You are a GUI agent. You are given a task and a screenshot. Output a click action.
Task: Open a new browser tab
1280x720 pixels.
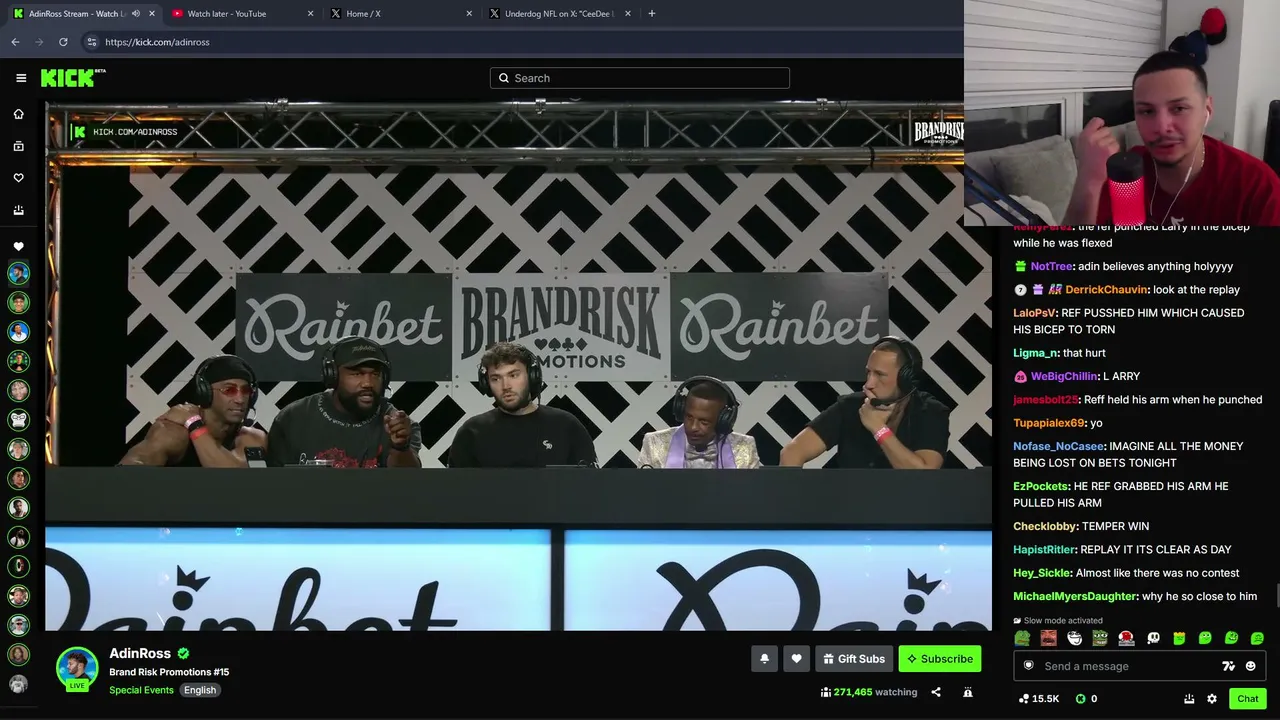click(652, 14)
